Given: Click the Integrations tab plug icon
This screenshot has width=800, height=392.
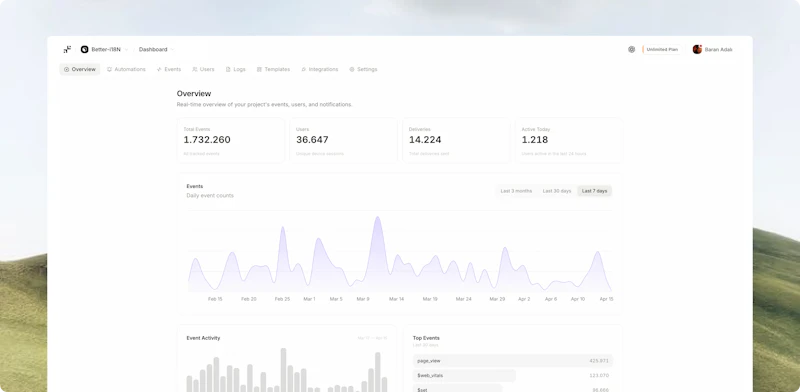Looking at the screenshot, I should click(x=304, y=69).
